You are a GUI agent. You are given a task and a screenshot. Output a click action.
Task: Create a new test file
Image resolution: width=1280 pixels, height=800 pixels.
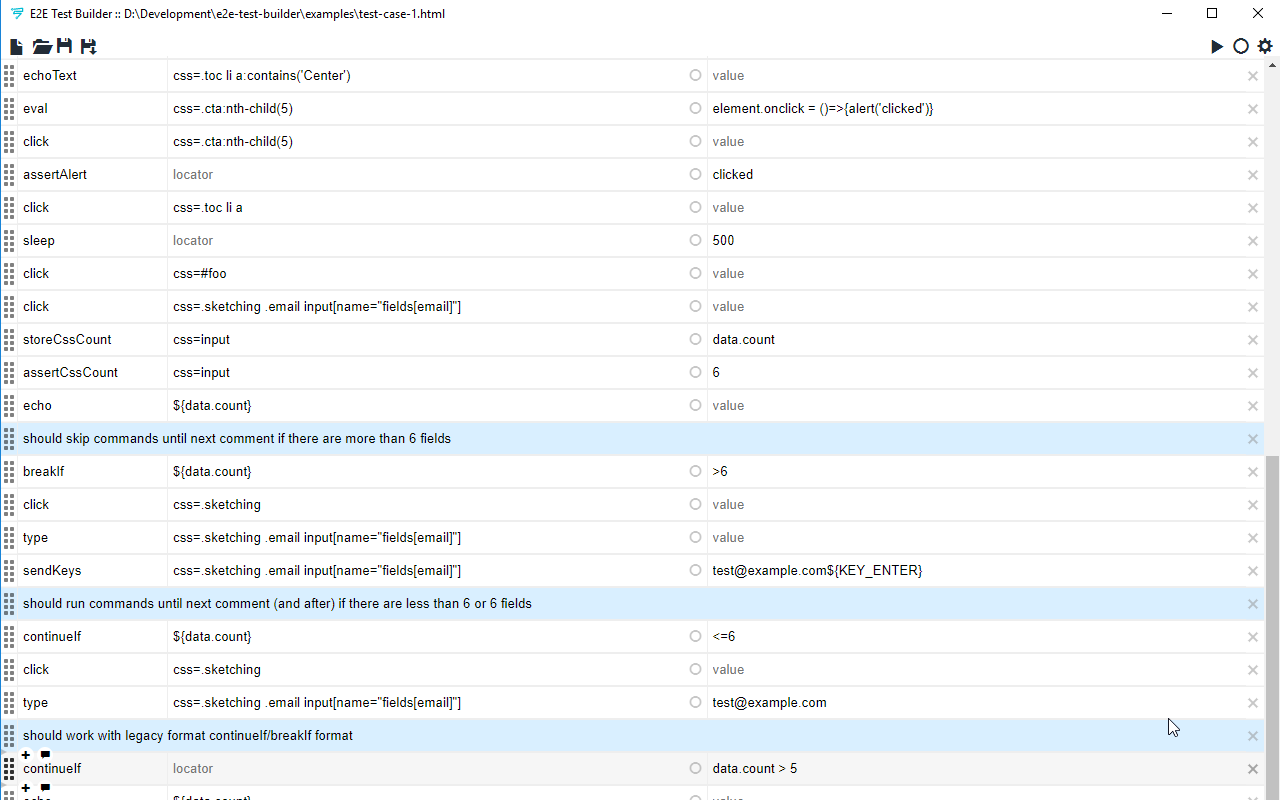click(16, 46)
